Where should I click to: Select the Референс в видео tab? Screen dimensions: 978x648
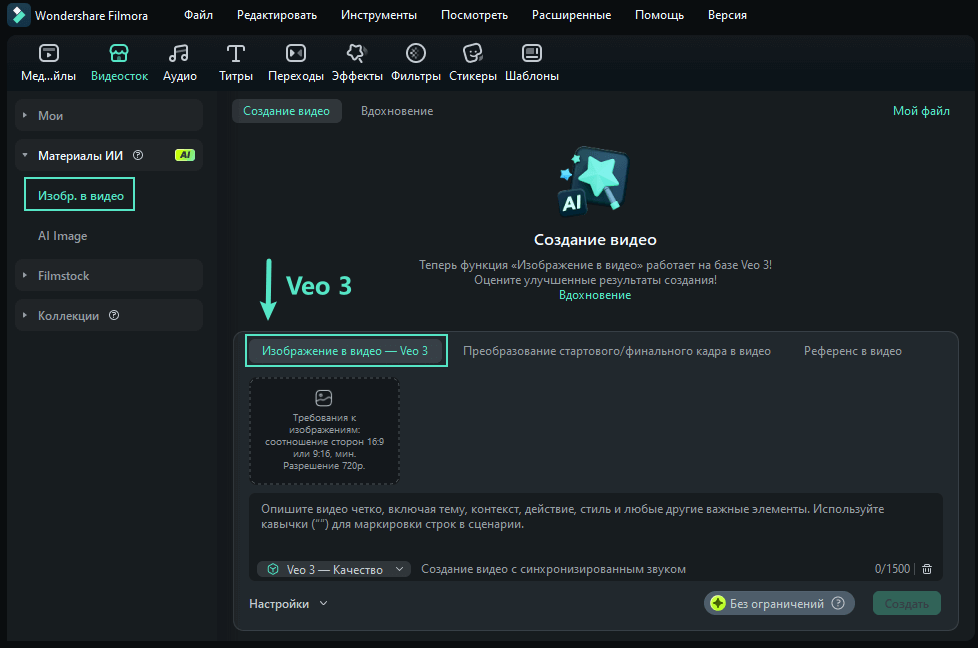coord(853,351)
